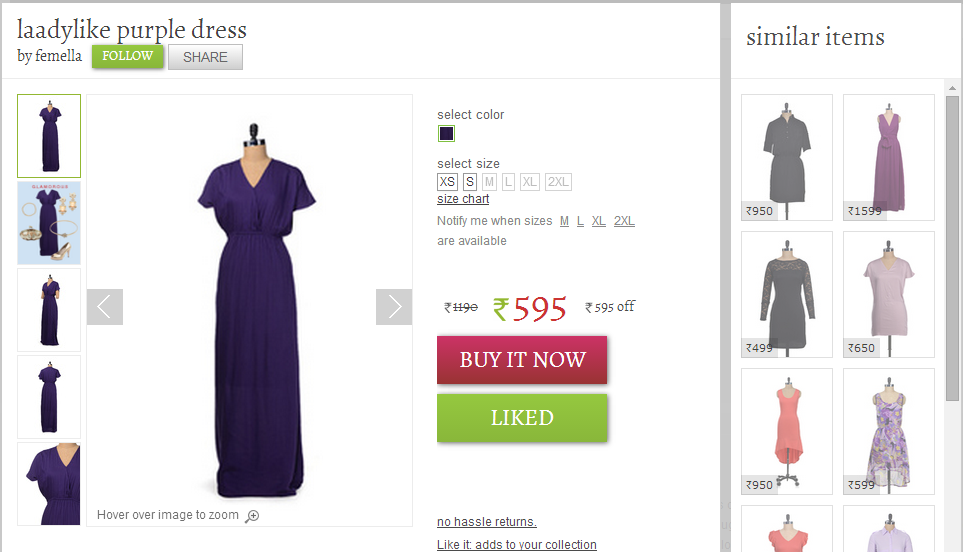The image size is (963, 552).
Task: Open the SHARE button
Action: 205,57
